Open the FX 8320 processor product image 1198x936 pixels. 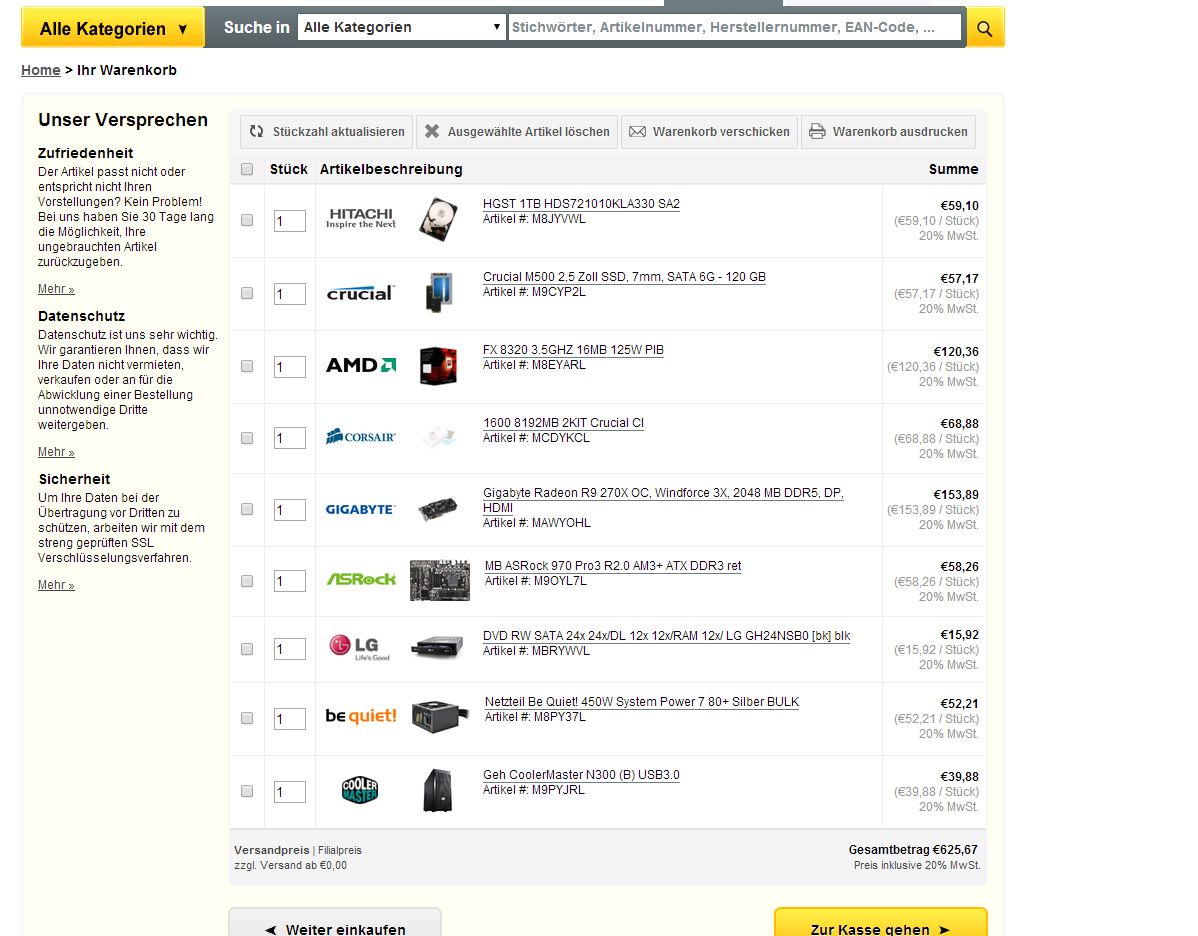pos(439,366)
